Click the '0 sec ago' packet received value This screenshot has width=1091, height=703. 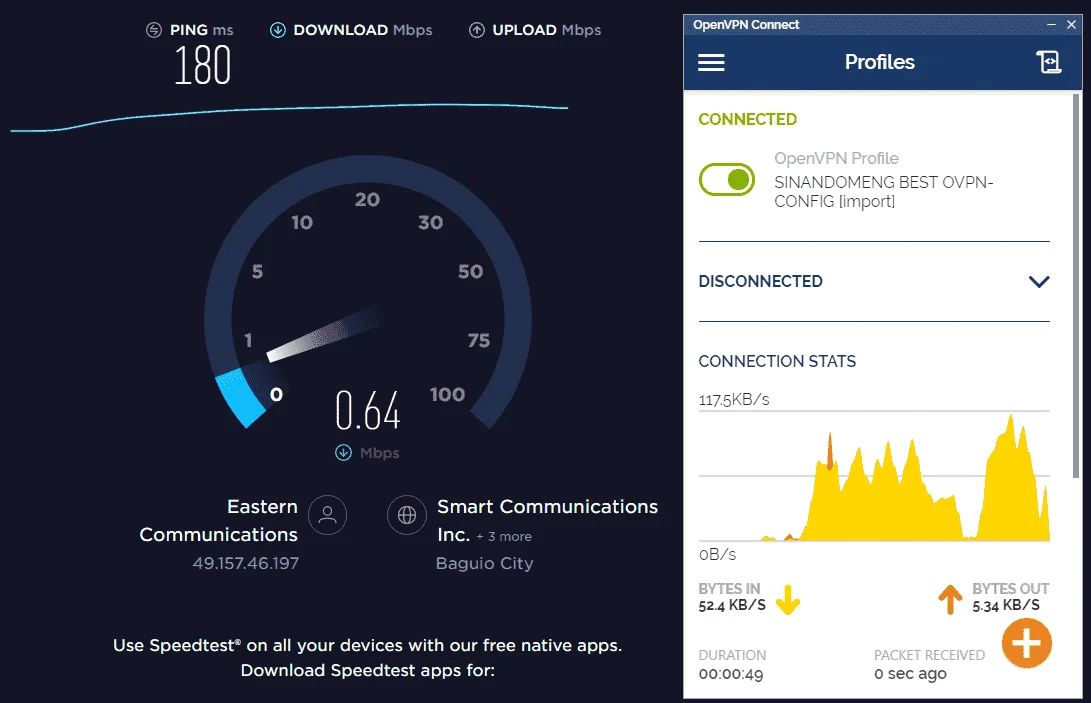coord(910,674)
